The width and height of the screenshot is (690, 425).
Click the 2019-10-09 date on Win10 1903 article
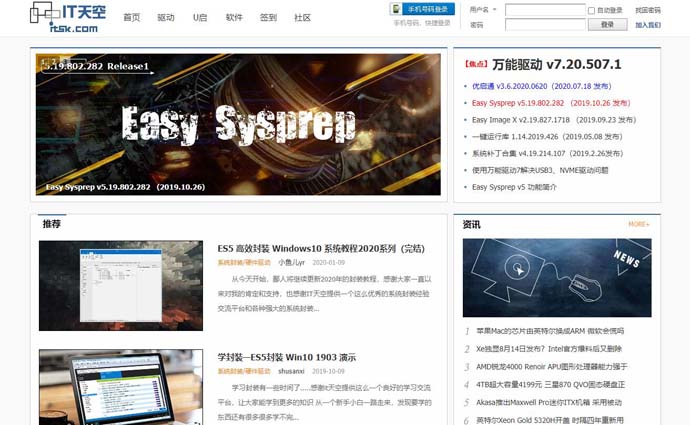tap(328, 371)
